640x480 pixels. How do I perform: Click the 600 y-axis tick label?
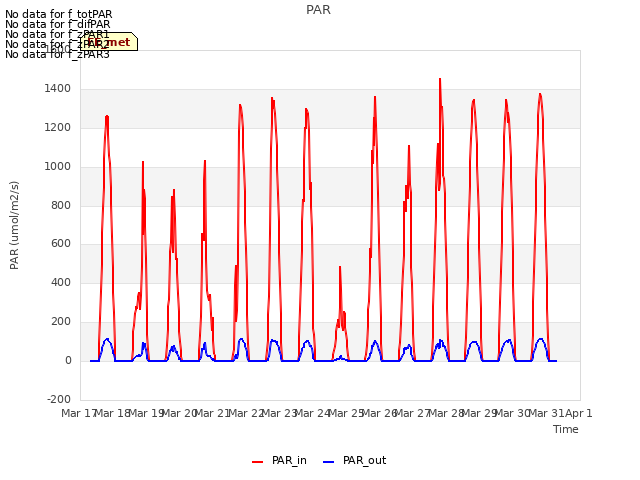click(61, 244)
